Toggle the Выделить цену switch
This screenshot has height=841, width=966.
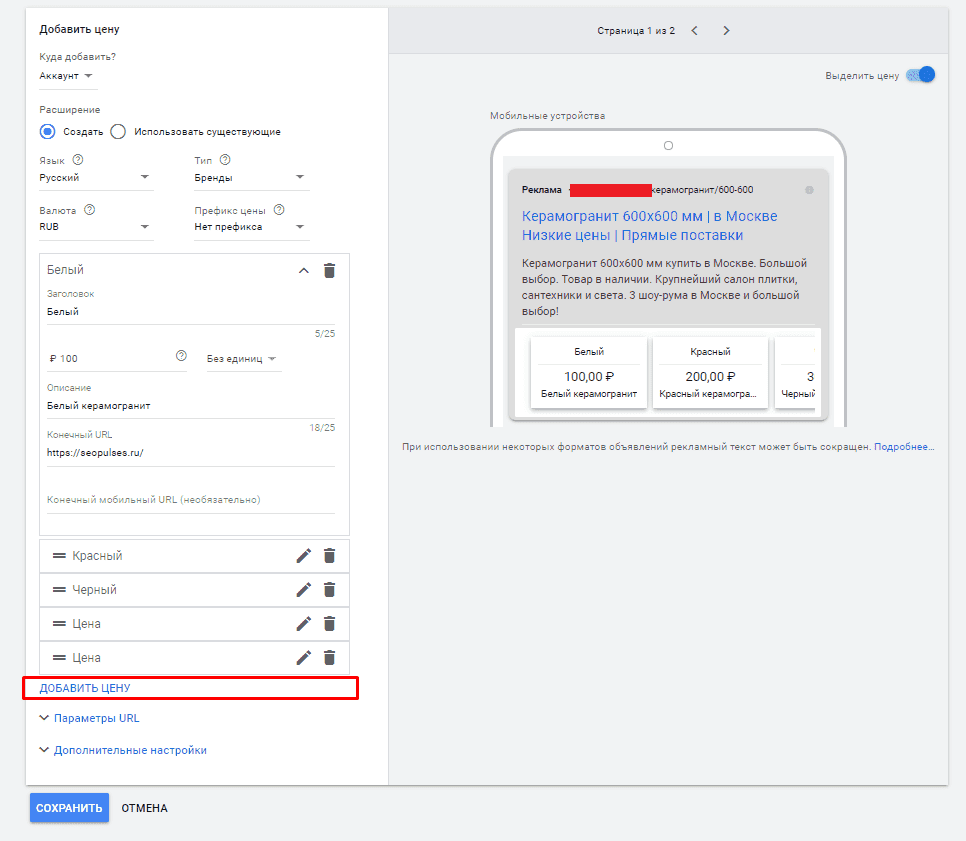921,75
